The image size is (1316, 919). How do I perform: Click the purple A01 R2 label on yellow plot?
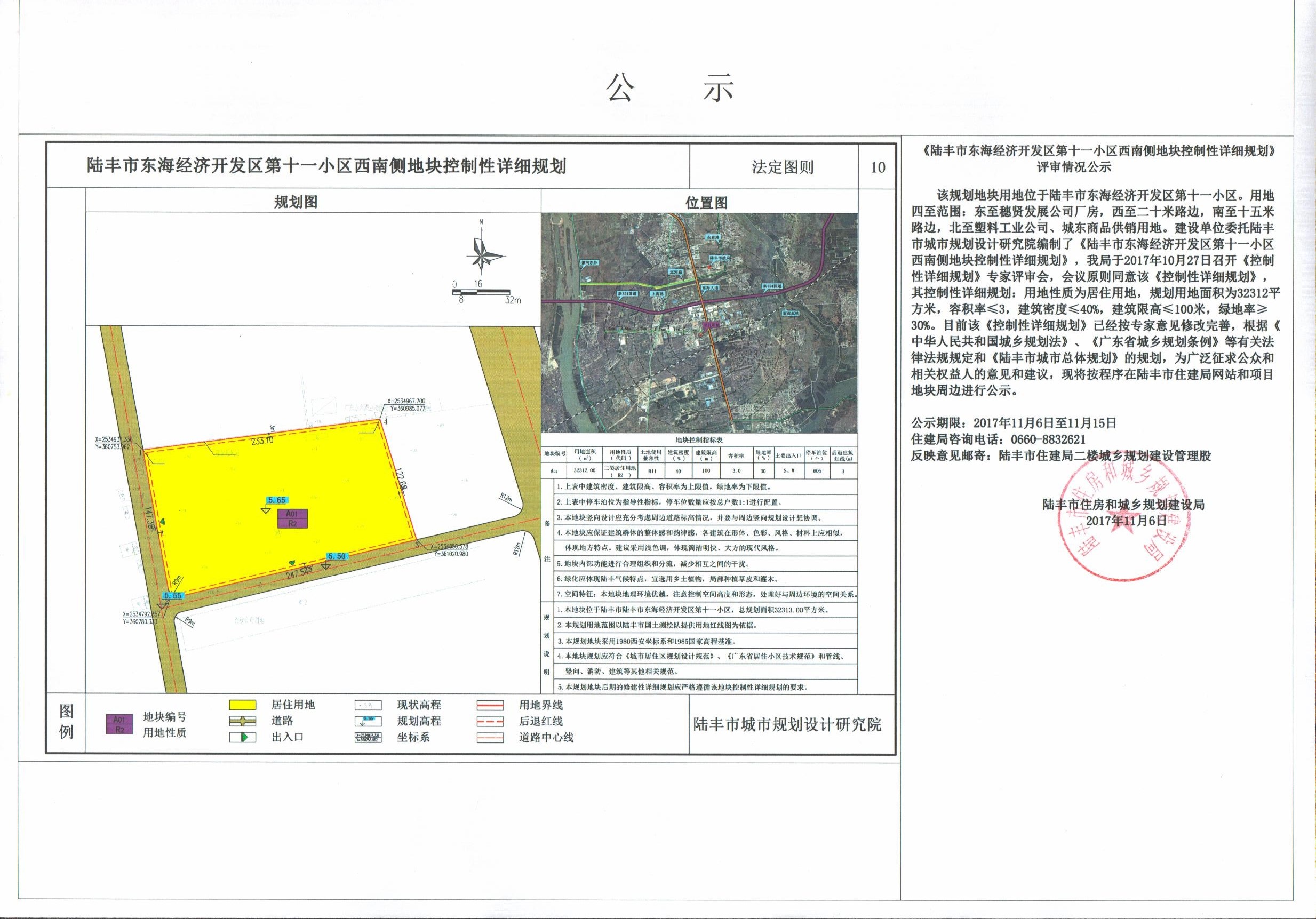(x=292, y=518)
